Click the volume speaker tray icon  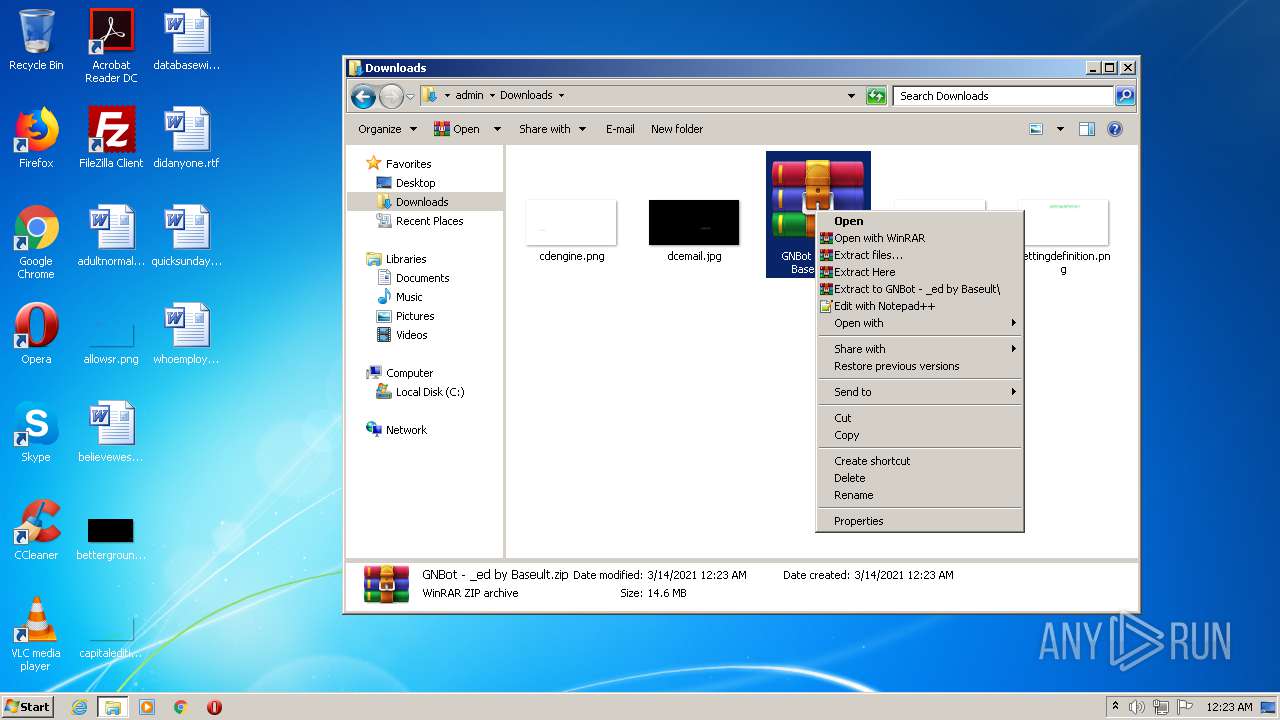(x=1136, y=707)
